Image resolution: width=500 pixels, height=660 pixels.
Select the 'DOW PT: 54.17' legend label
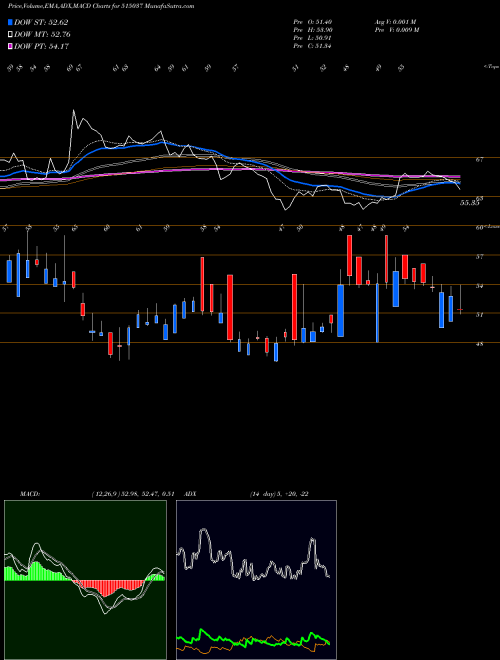click(41, 46)
